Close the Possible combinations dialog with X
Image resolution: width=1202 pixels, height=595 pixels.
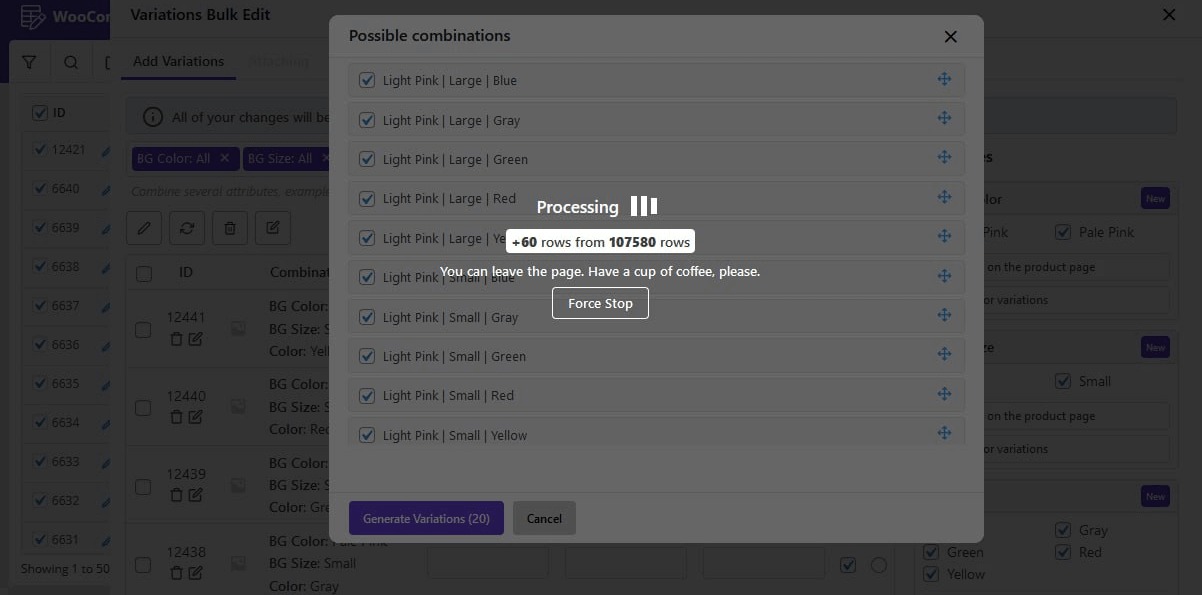point(951,36)
